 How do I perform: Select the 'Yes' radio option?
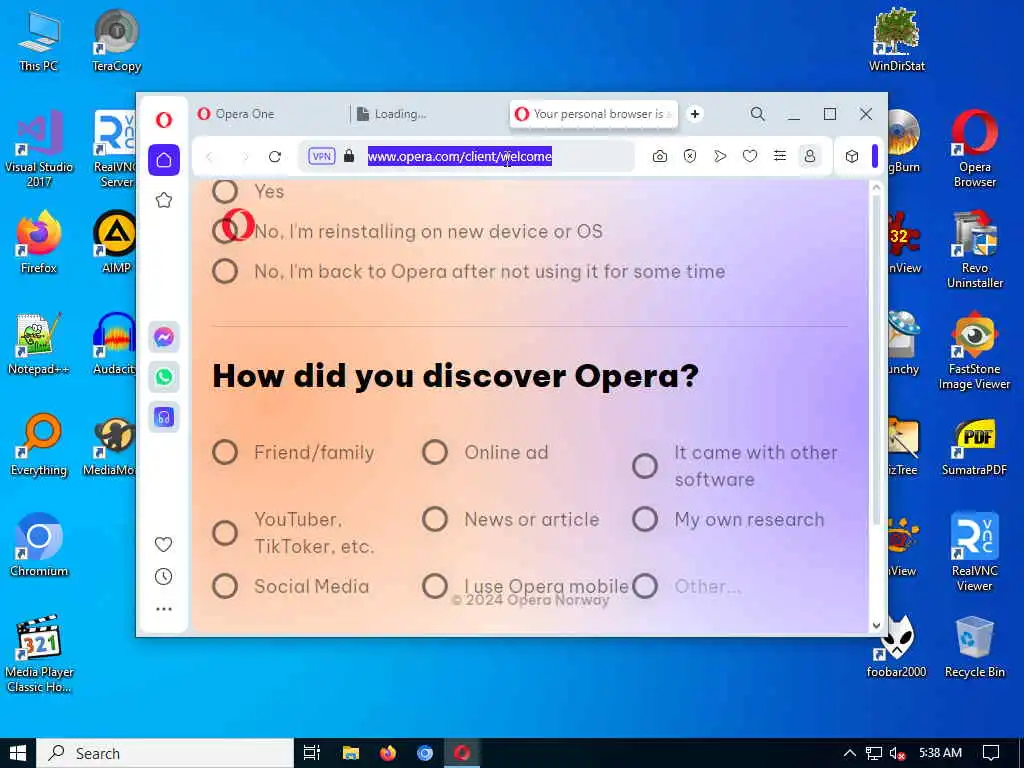coord(225,191)
